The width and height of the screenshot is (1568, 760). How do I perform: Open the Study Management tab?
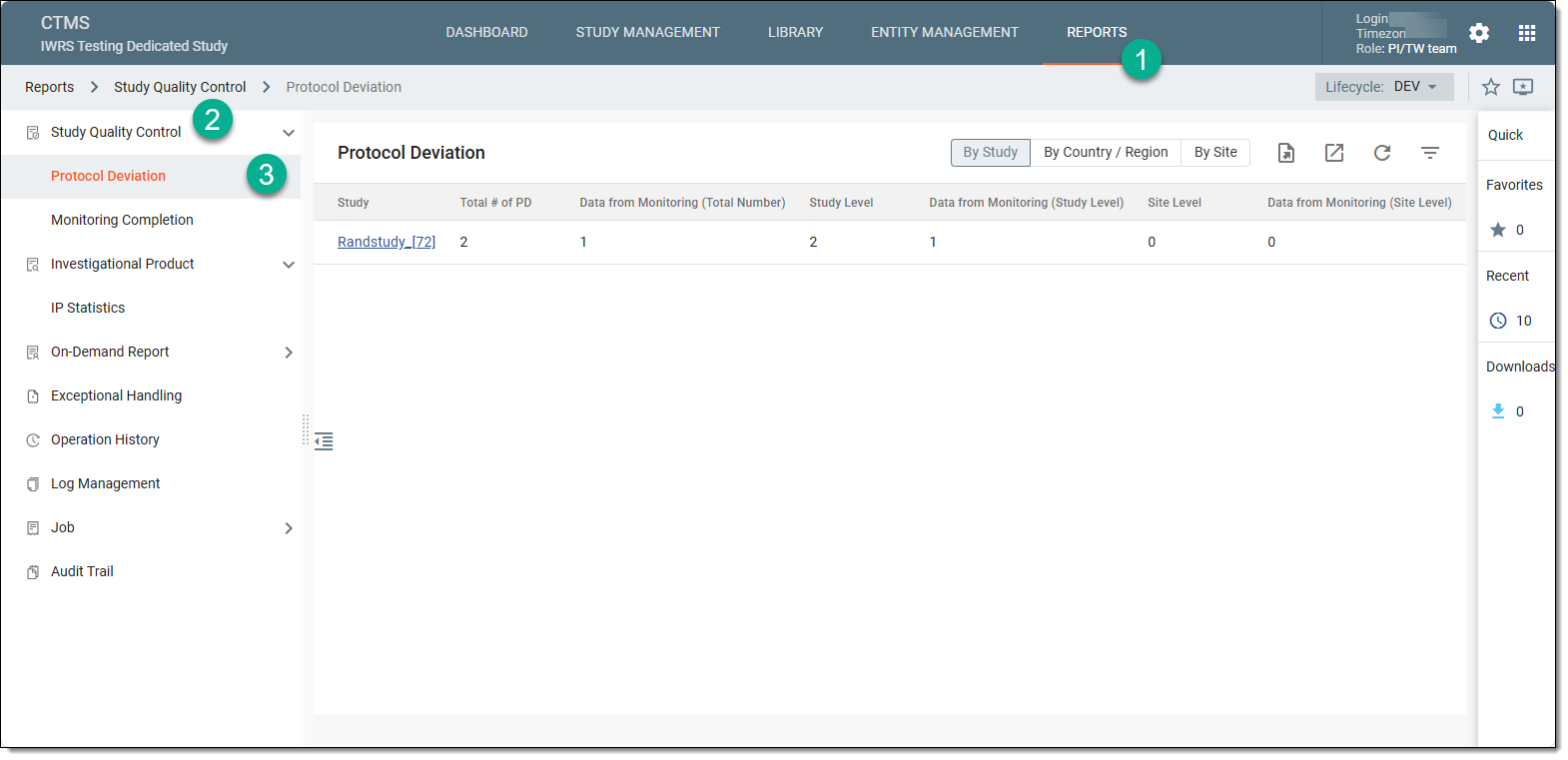tap(648, 32)
